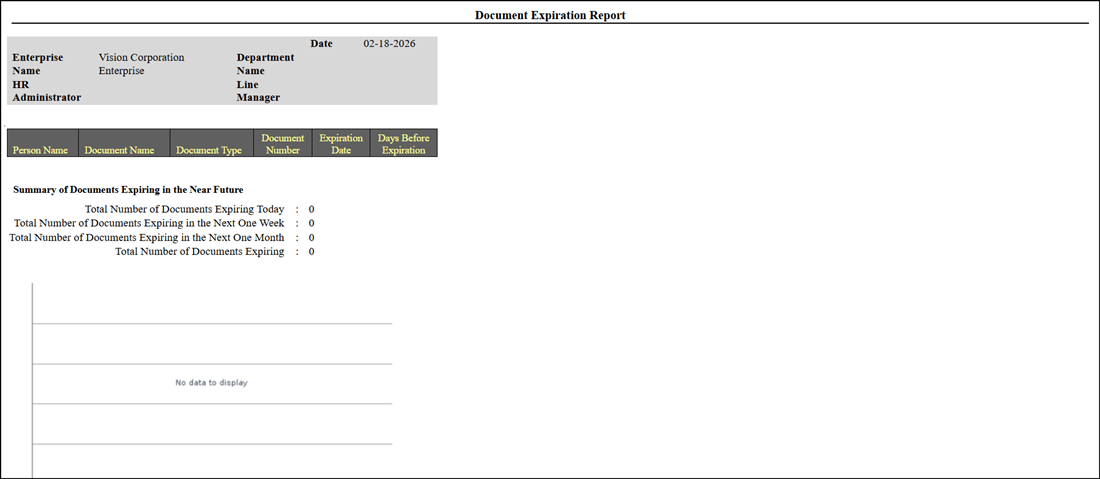Click Documents Expiring in the Next One Week
The height and width of the screenshot is (479, 1100).
pos(149,223)
